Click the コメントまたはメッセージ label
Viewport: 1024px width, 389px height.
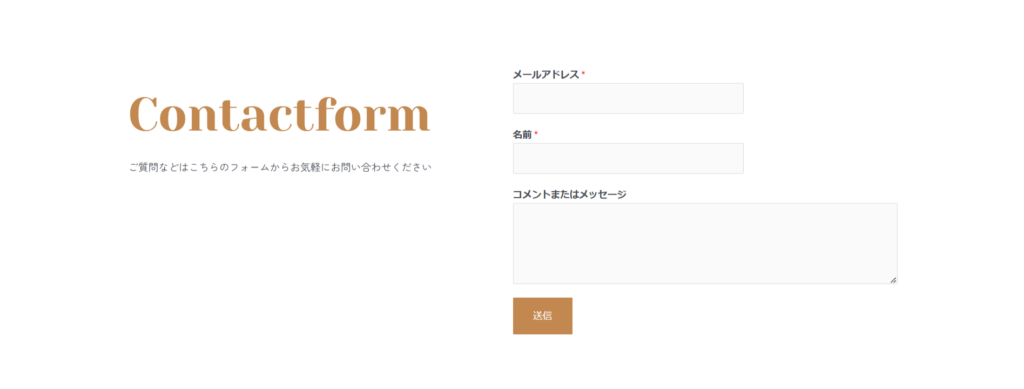click(569, 194)
